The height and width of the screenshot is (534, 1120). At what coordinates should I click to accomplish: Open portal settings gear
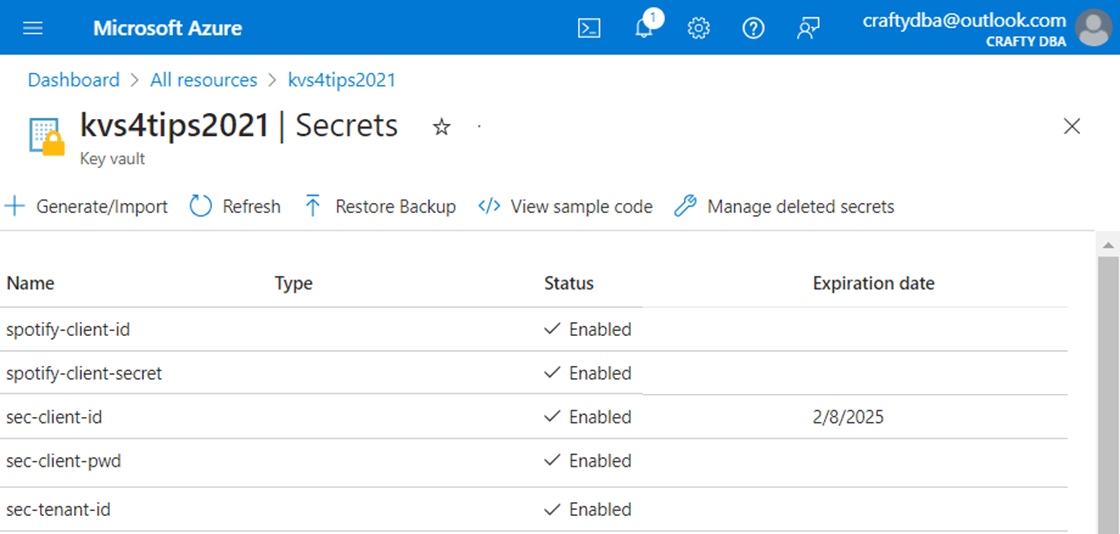[699, 28]
